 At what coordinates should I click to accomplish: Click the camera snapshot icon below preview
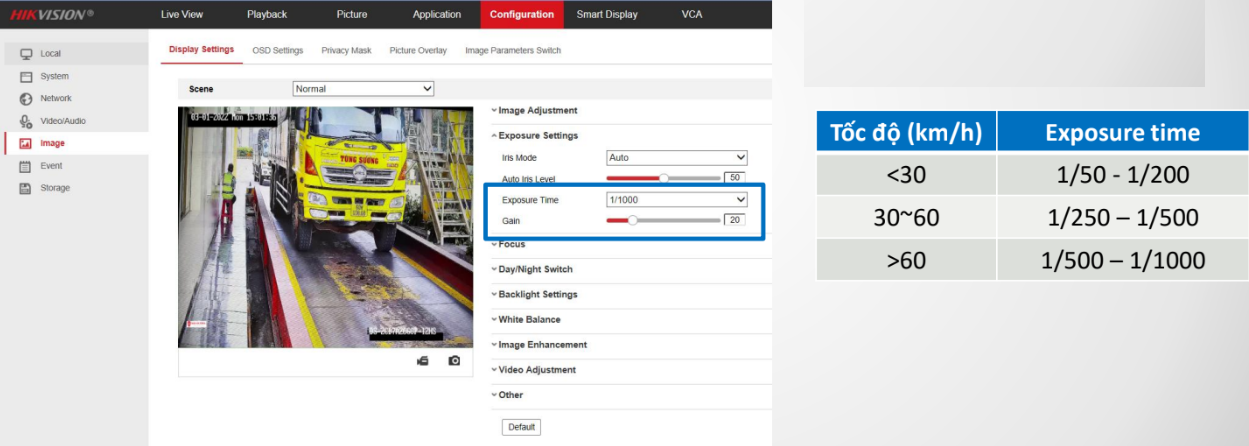(454, 360)
